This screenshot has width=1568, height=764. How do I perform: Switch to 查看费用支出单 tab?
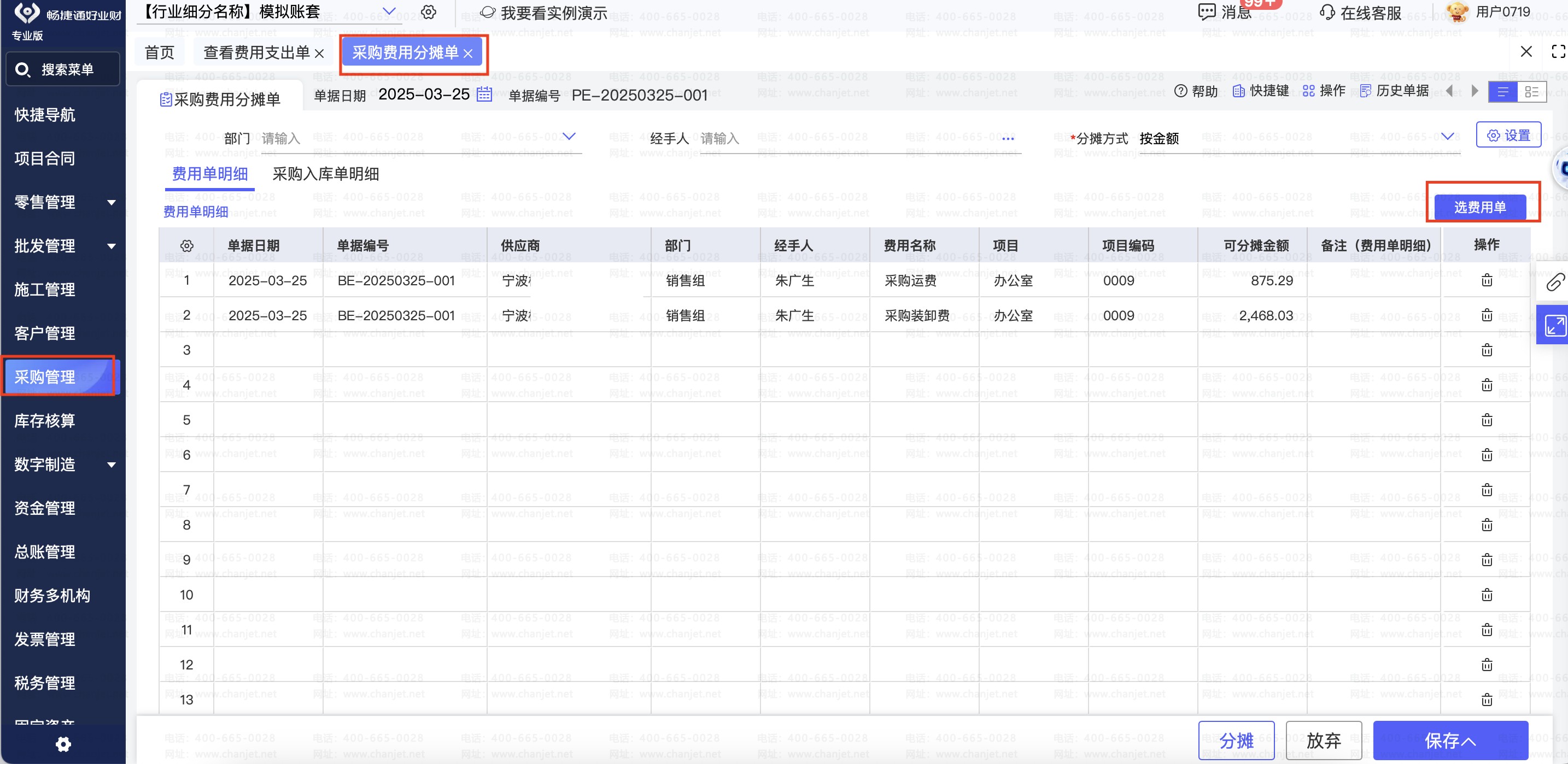click(x=256, y=53)
